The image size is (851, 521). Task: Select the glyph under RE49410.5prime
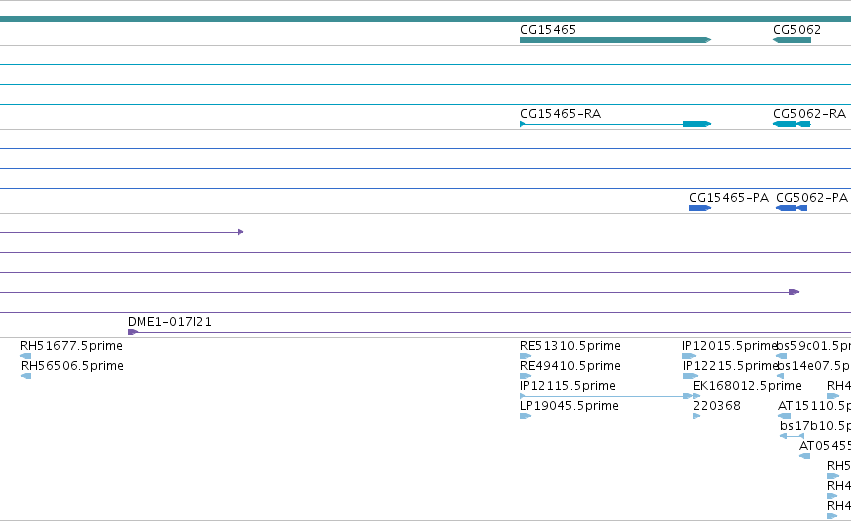(x=525, y=376)
